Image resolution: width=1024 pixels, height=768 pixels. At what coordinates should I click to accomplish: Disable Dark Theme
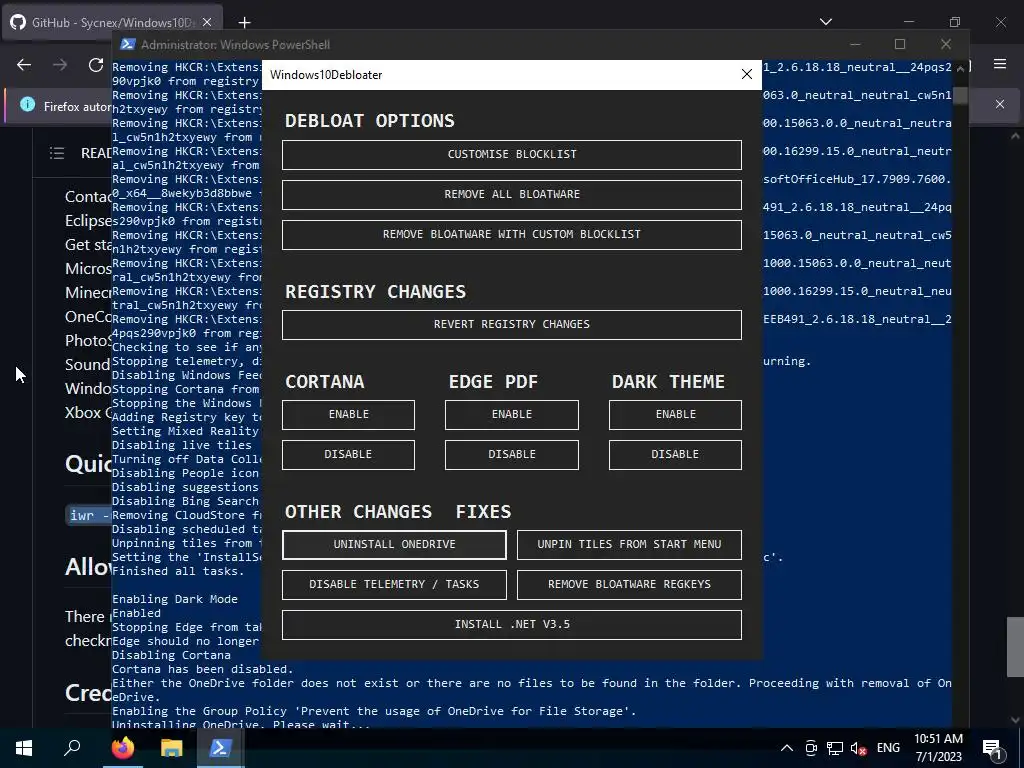coord(675,455)
